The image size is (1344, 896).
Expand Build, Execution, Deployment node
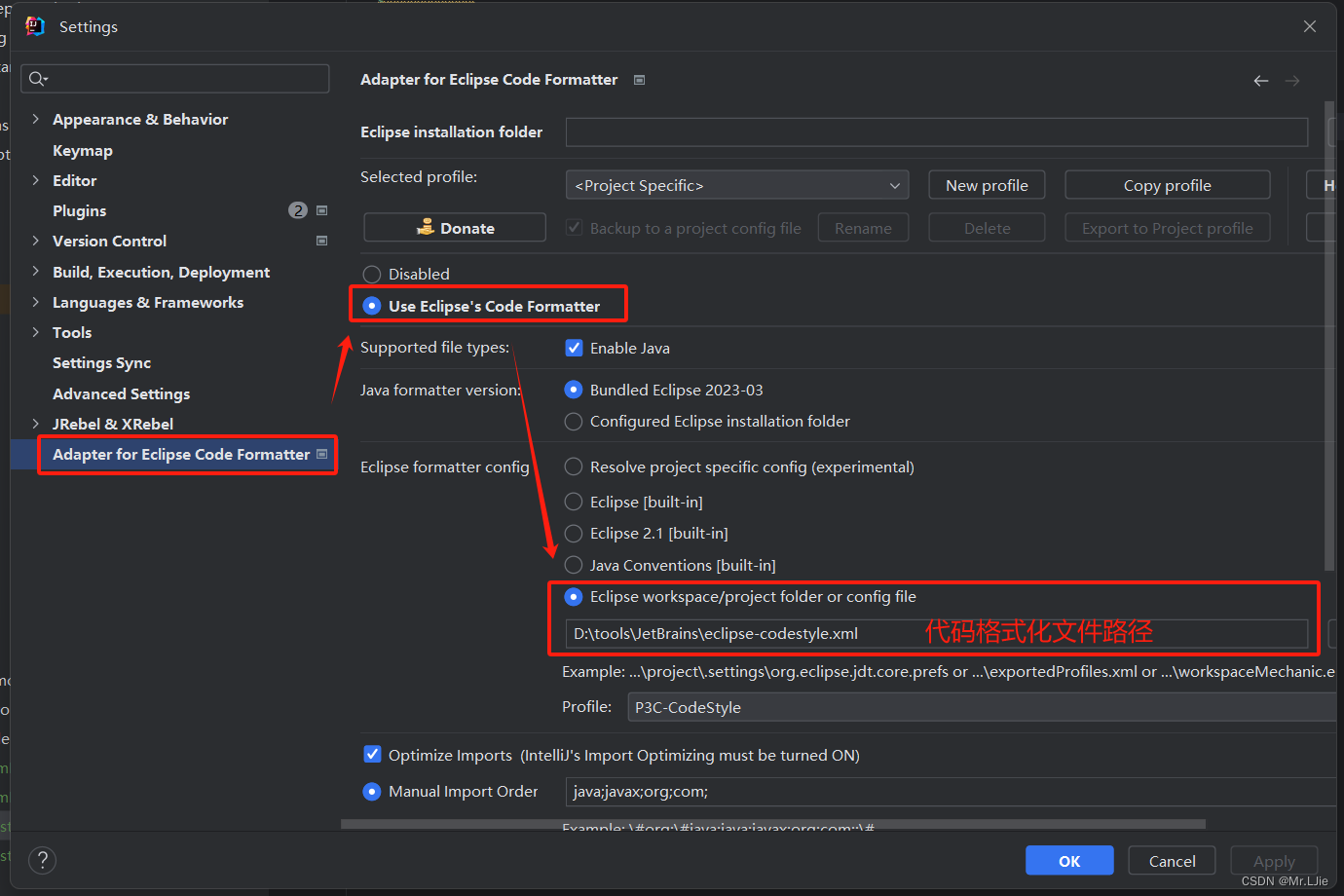pyautogui.click(x=35, y=272)
